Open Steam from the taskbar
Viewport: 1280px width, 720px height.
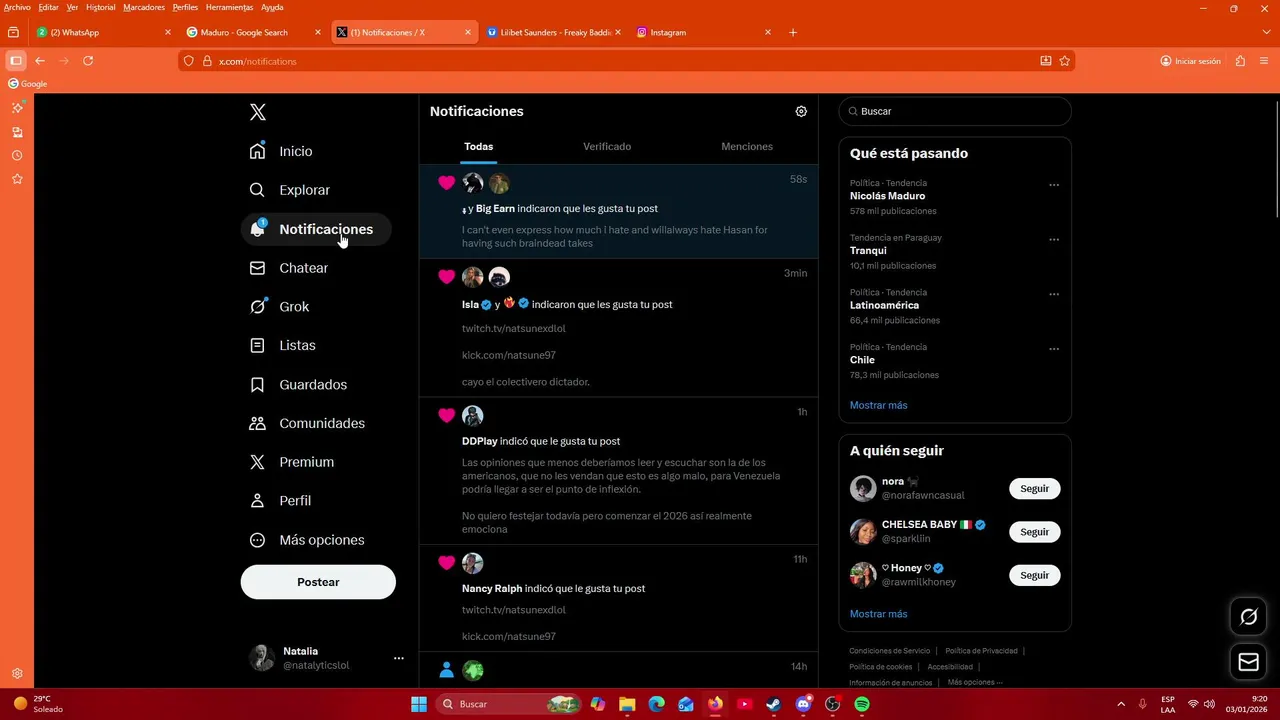[774, 704]
